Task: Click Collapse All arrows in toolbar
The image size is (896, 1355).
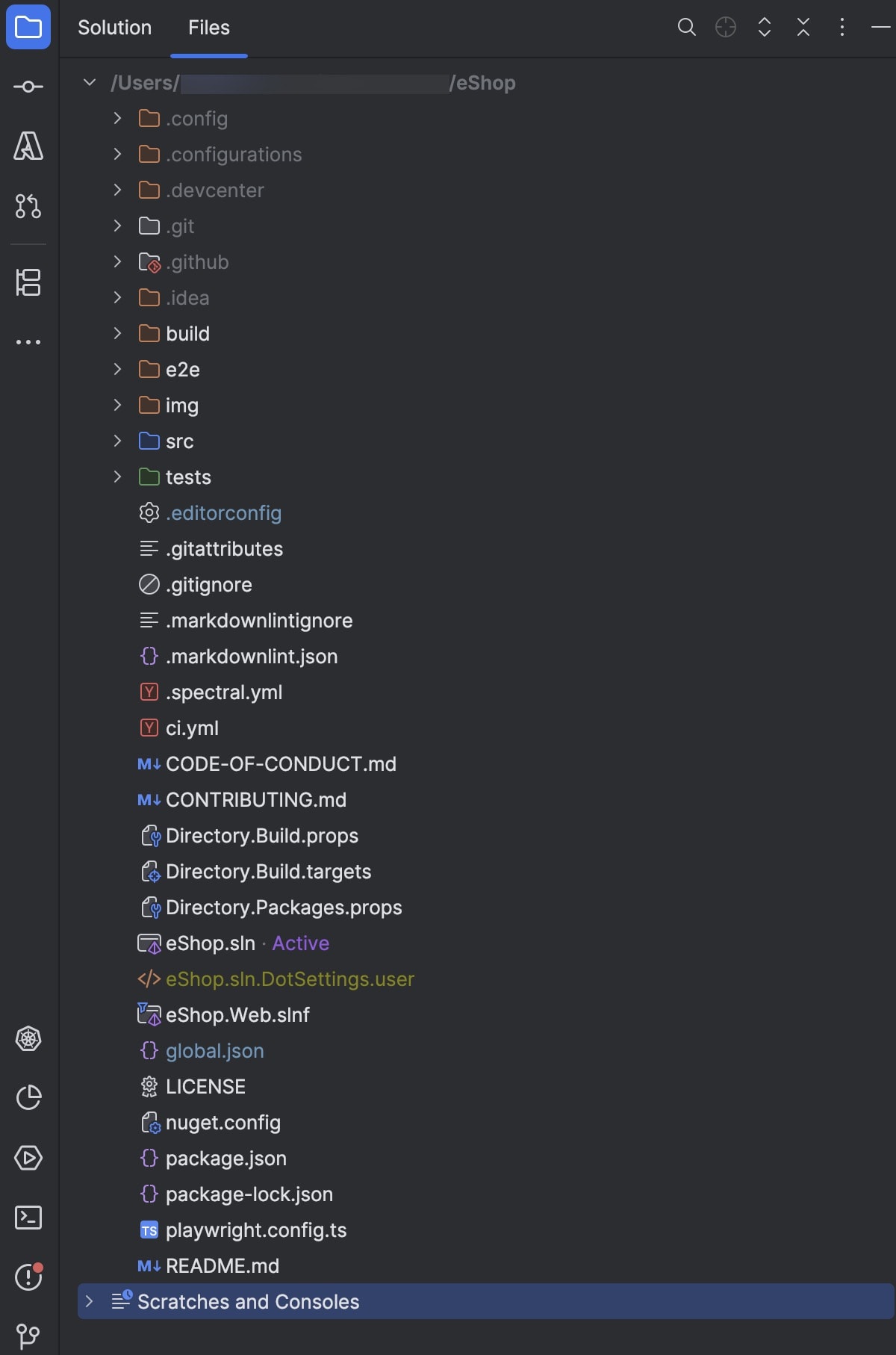Action: (x=803, y=28)
